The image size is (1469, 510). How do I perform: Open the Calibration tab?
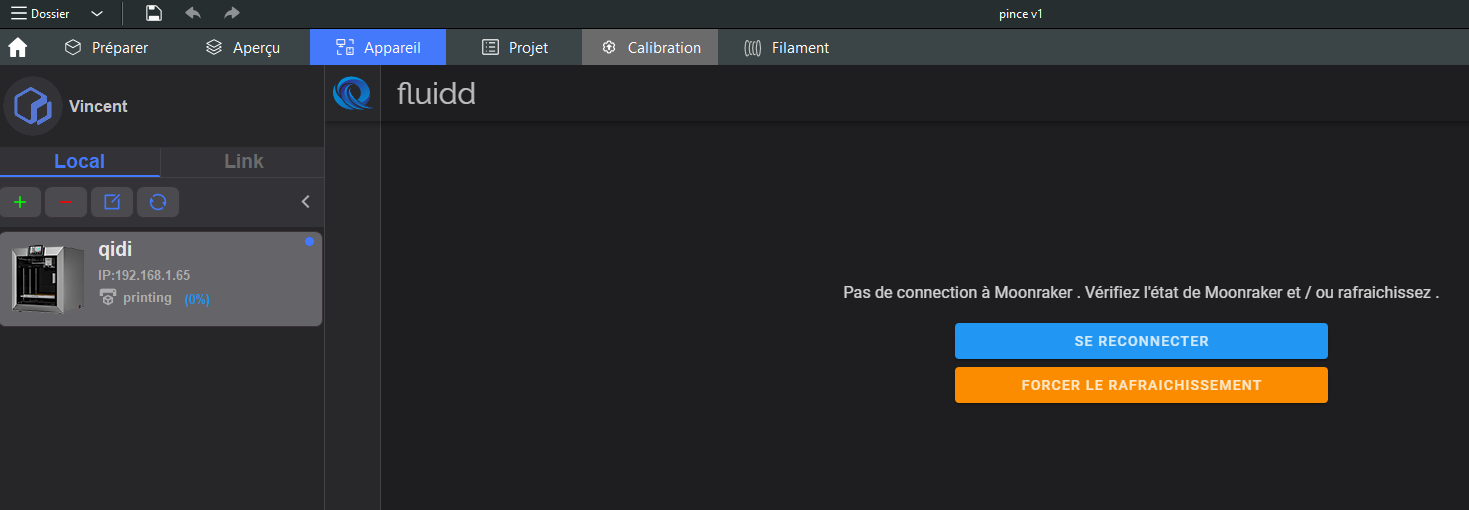pyautogui.click(x=650, y=47)
